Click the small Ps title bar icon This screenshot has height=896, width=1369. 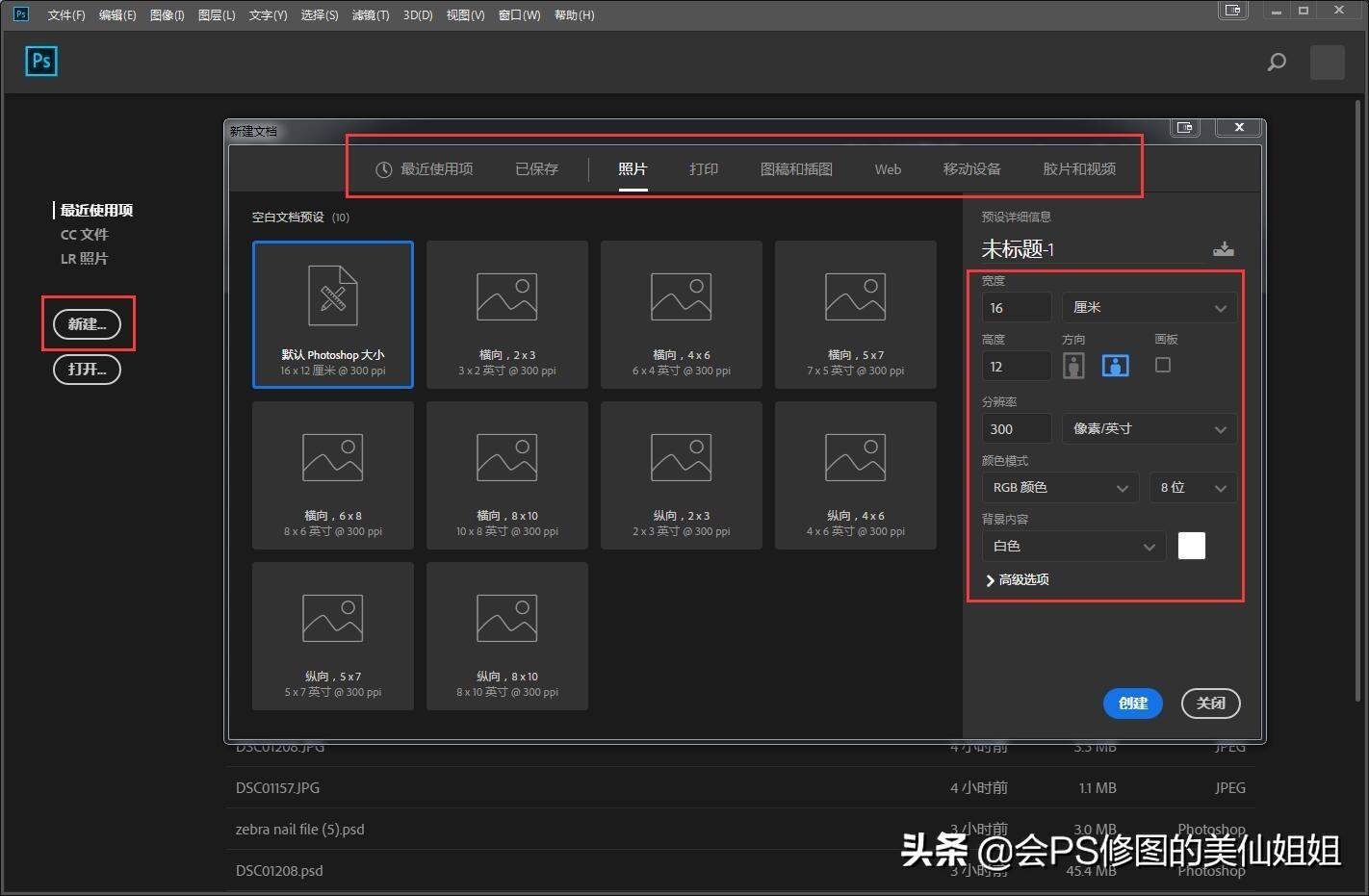[x=21, y=14]
